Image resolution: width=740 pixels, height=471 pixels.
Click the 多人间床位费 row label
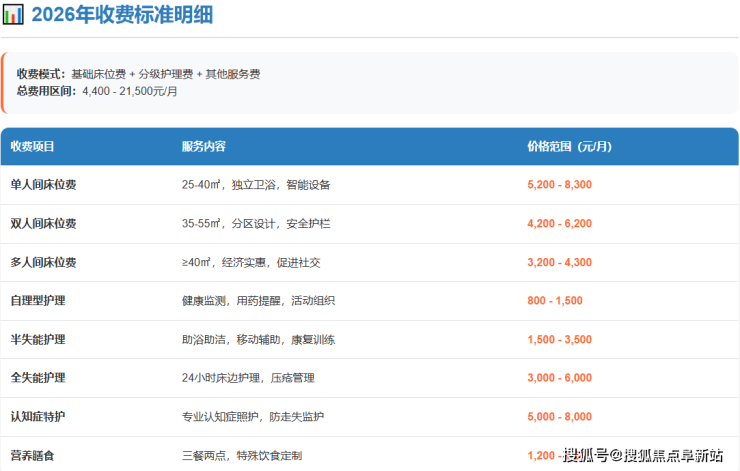click(43, 262)
